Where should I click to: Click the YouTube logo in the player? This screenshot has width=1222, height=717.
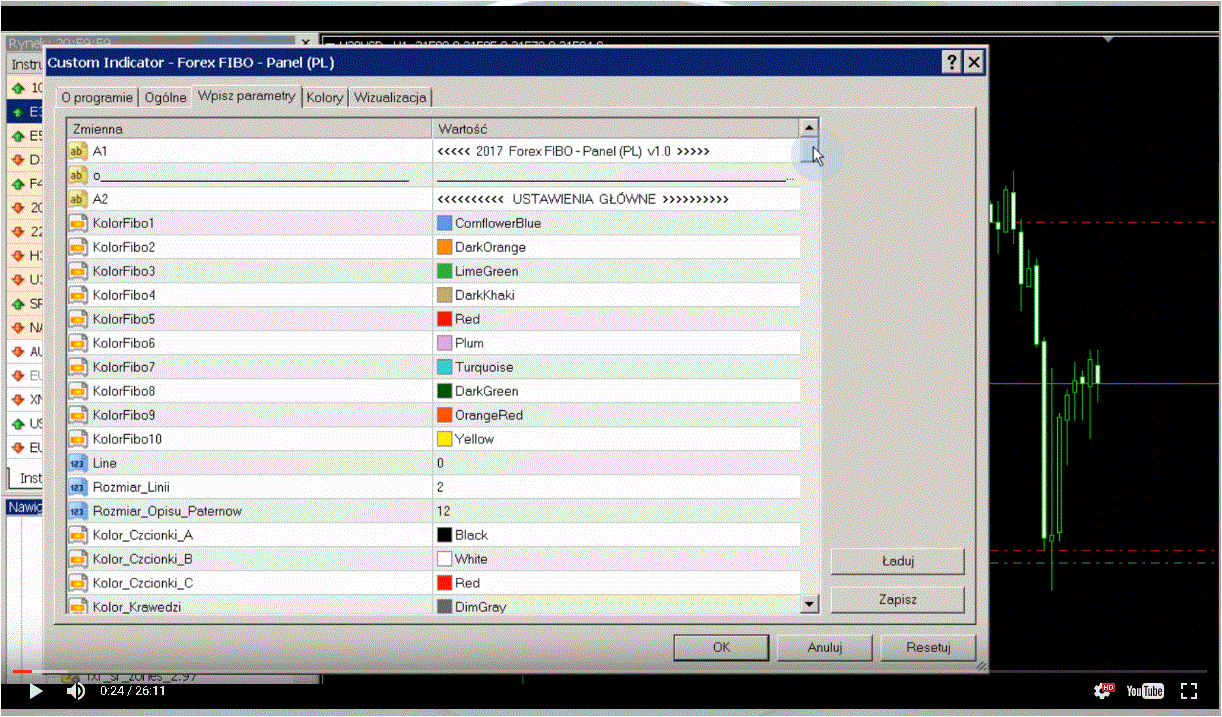tap(1145, 691)
